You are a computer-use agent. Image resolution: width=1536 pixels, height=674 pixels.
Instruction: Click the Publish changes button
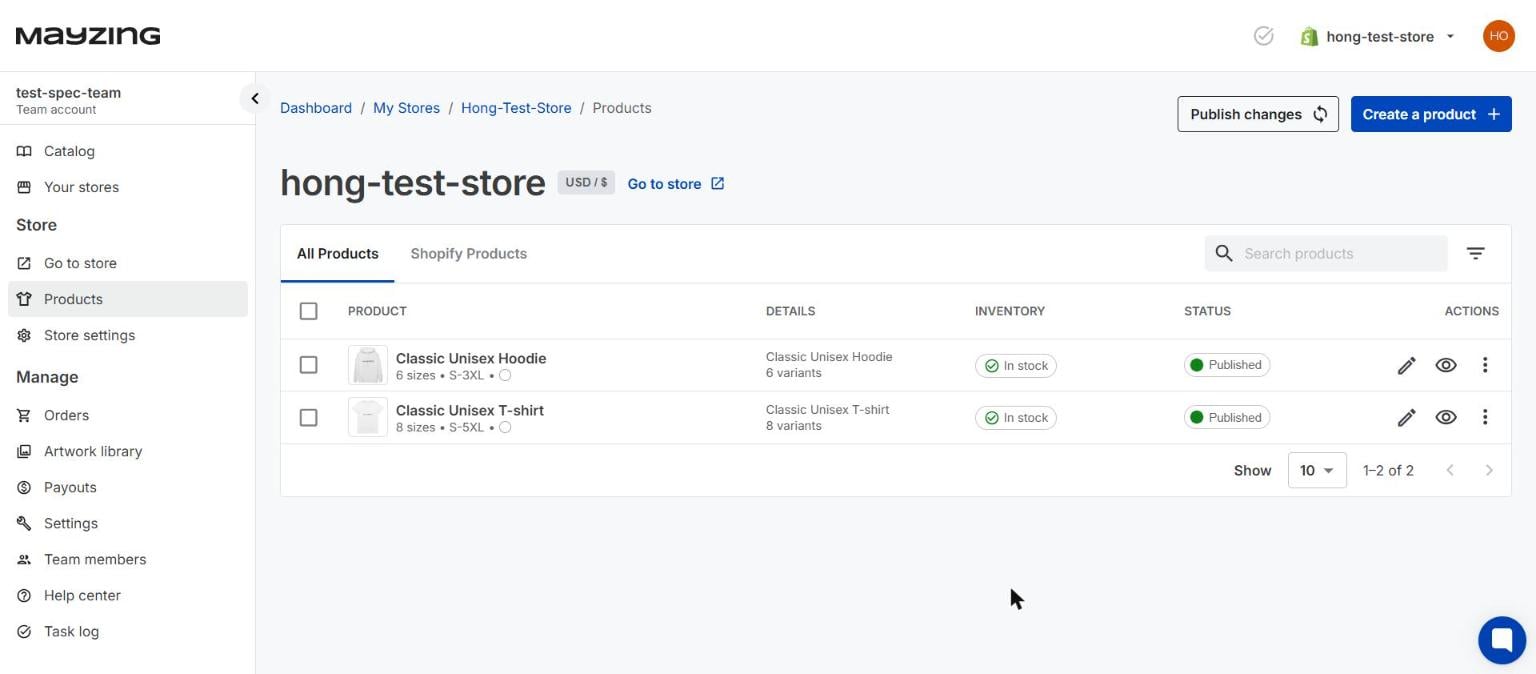coord(1257,114)
